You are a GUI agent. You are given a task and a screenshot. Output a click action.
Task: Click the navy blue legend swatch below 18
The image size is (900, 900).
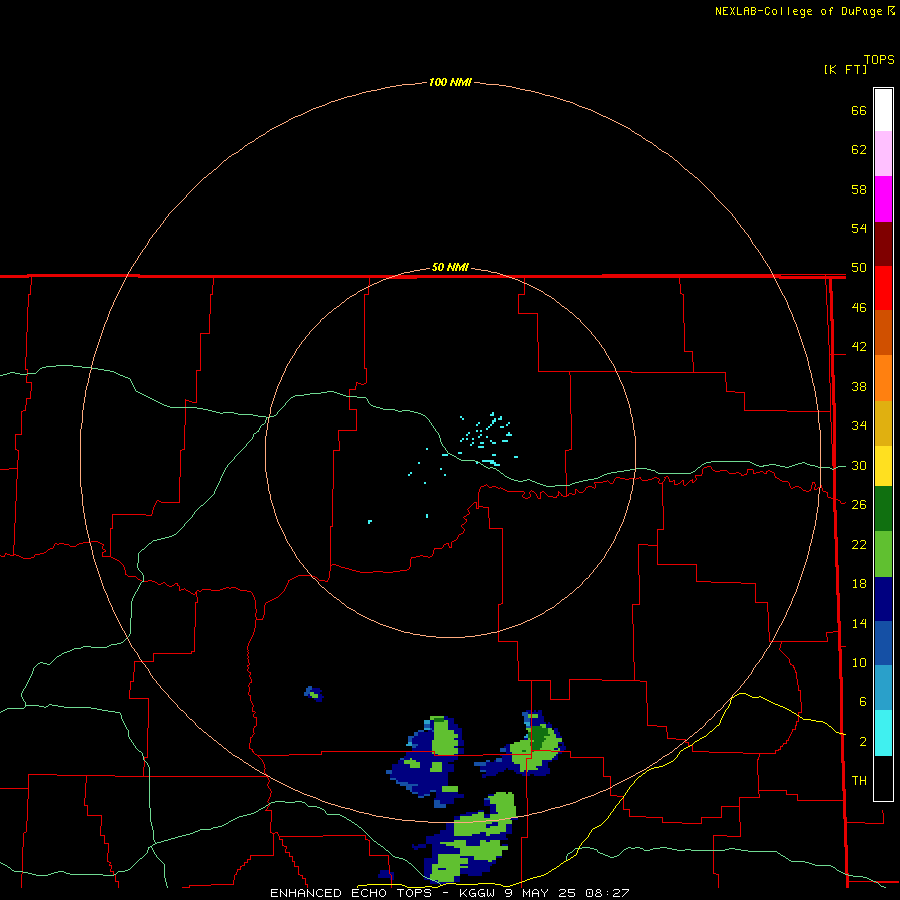click(x=883, y=599)
